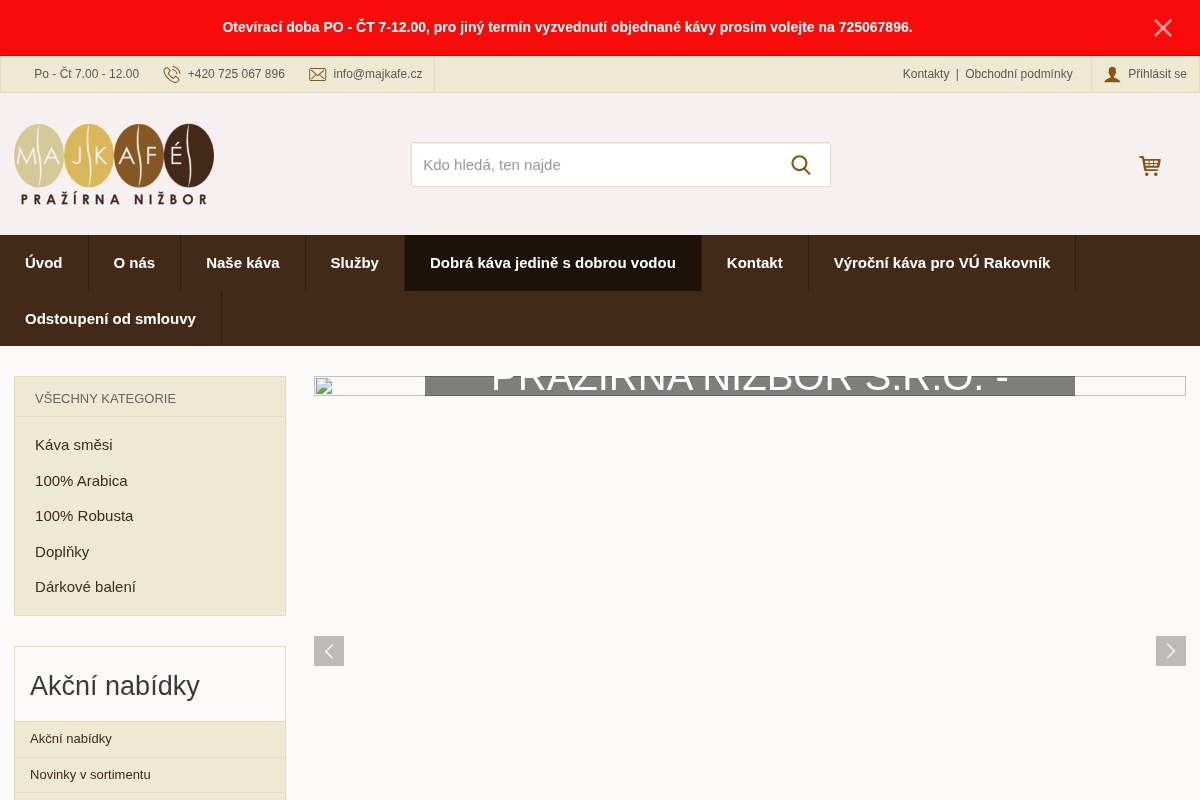Image resolution: width=1200 pixels, height=800 pixels.
Task: Open 'Dobrá káva jedině s dobrou vodou' page
Action: (553, 263)
